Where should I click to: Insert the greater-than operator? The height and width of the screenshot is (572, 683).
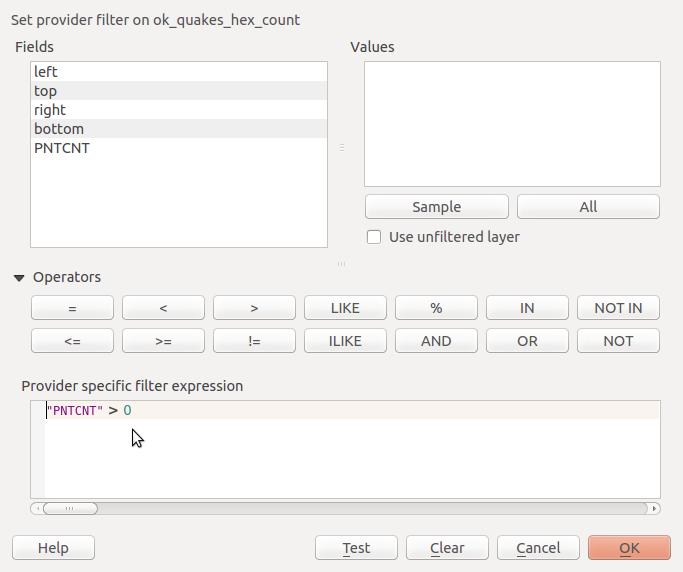tap(254, 308)
